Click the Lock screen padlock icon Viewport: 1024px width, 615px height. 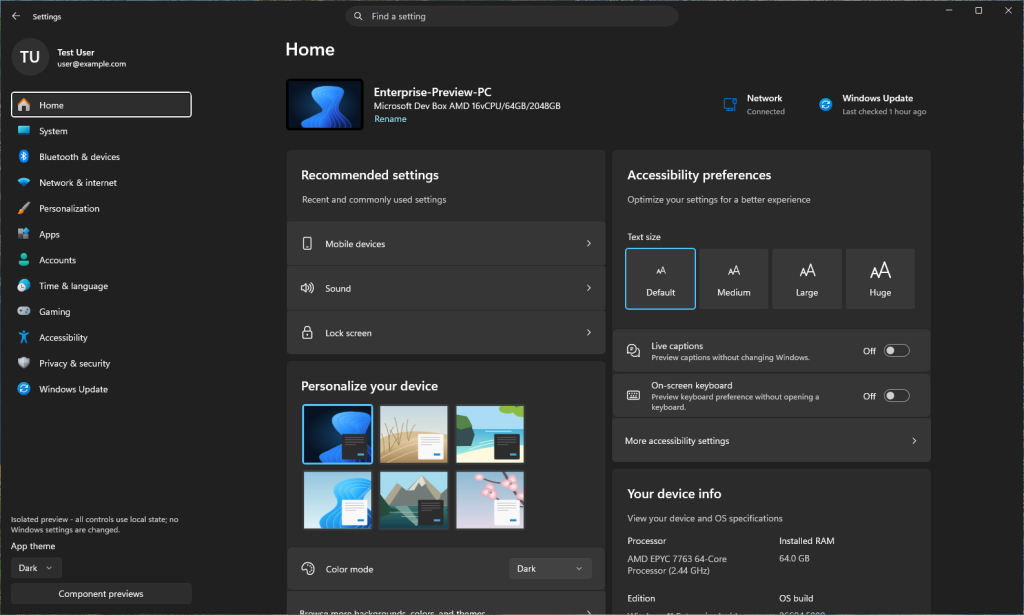307,332
